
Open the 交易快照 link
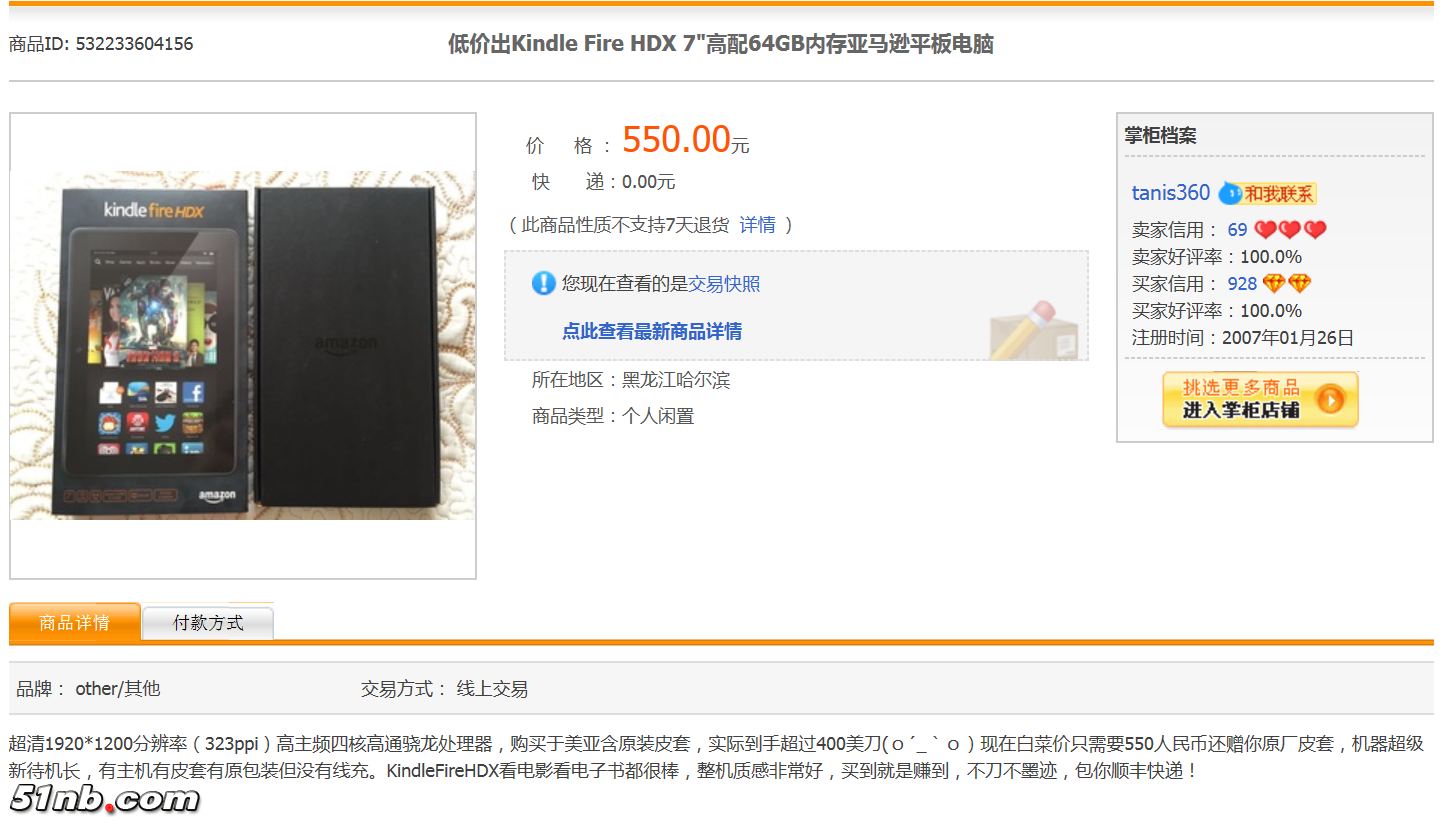pos(724,284)
